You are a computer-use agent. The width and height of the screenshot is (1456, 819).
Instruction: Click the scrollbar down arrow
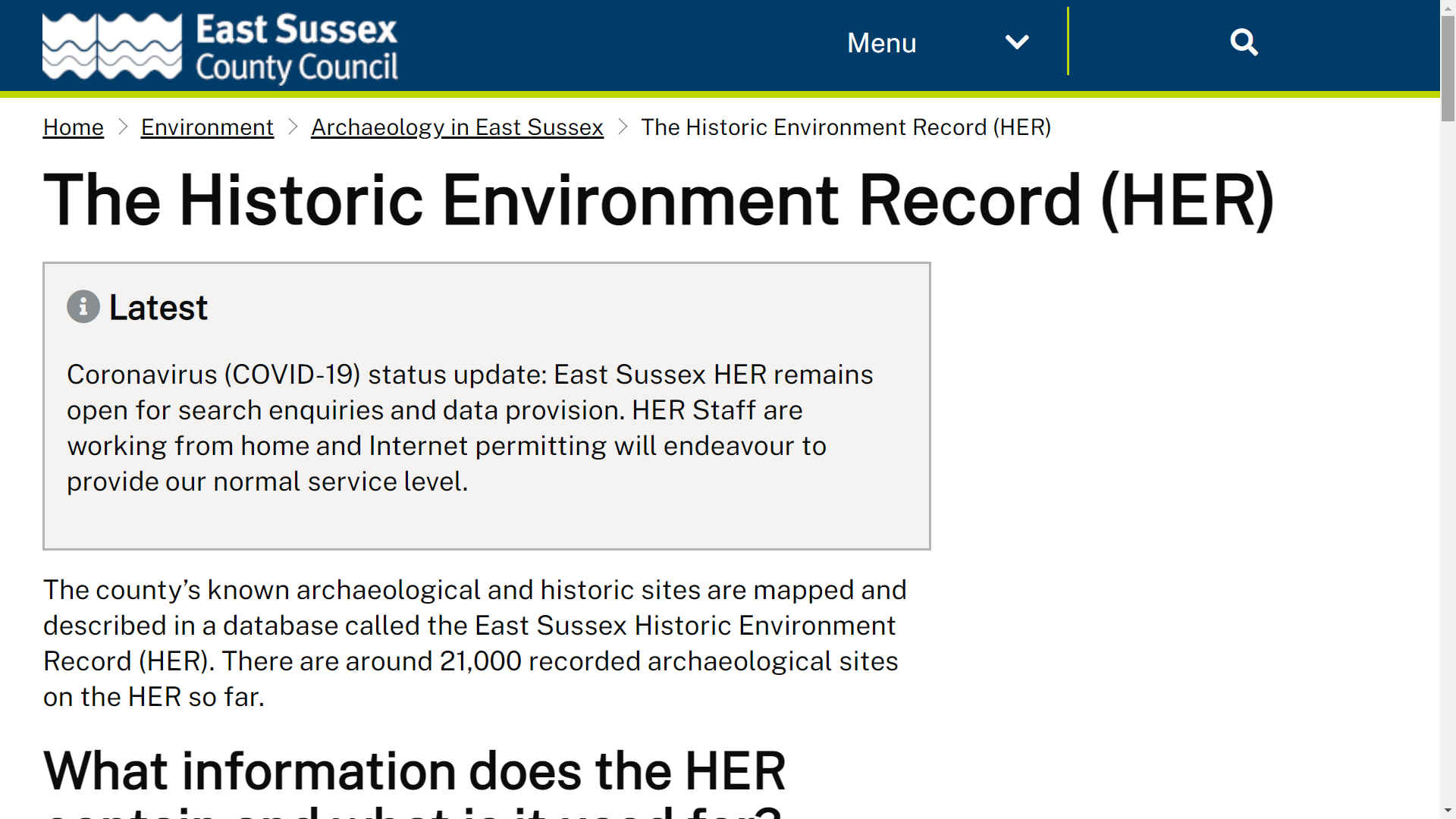click(x=1448, y=811)
